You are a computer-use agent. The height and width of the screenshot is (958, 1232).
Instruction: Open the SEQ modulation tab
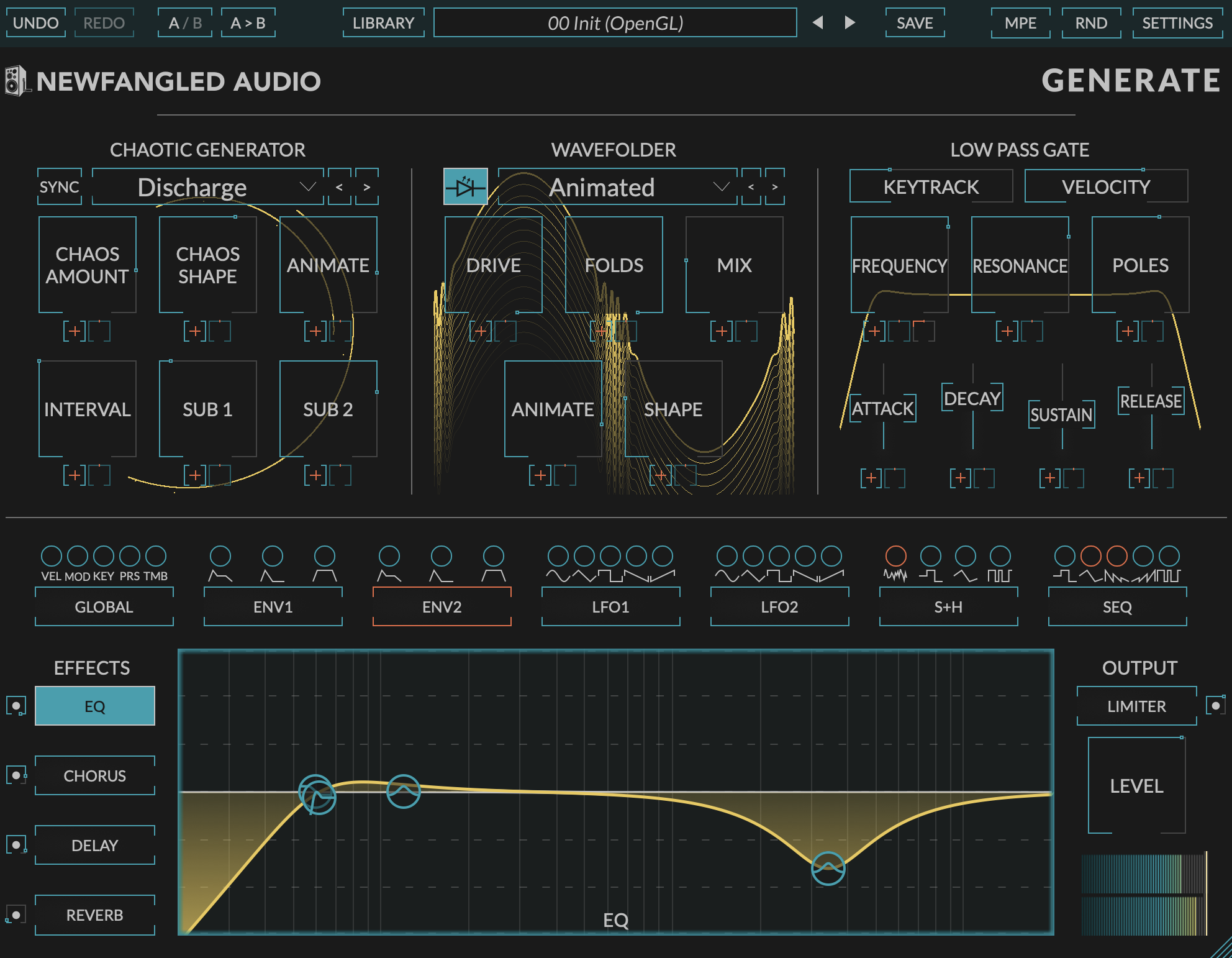click(1118, 606)
